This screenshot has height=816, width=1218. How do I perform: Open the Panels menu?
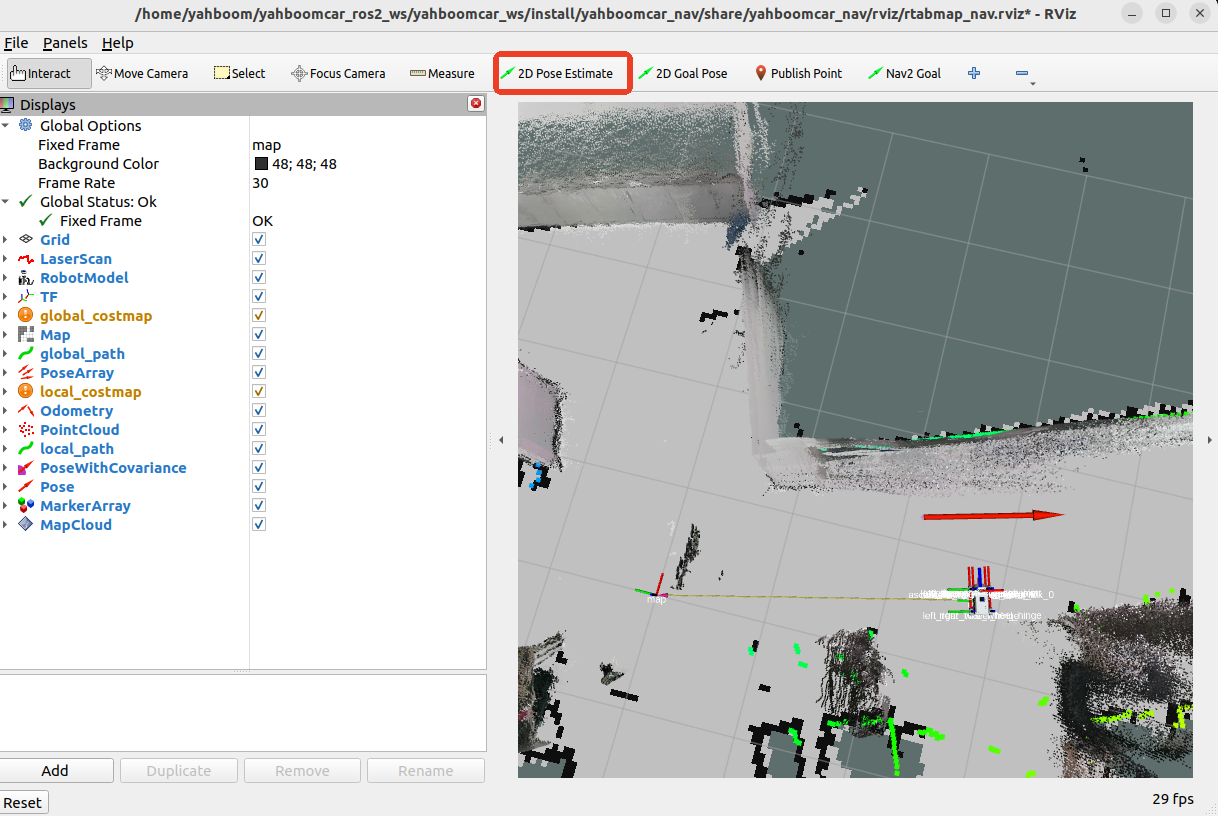(65, 43)
